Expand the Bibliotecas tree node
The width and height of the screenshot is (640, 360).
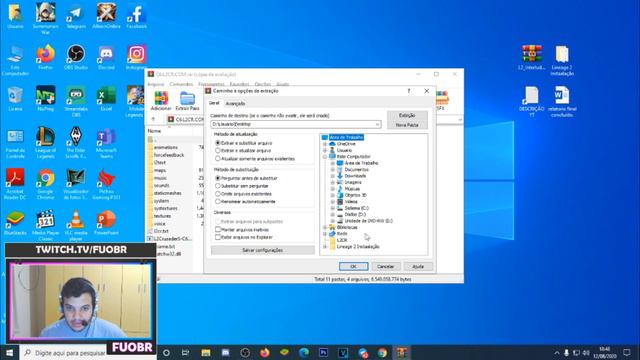click(x=325, y=227)
